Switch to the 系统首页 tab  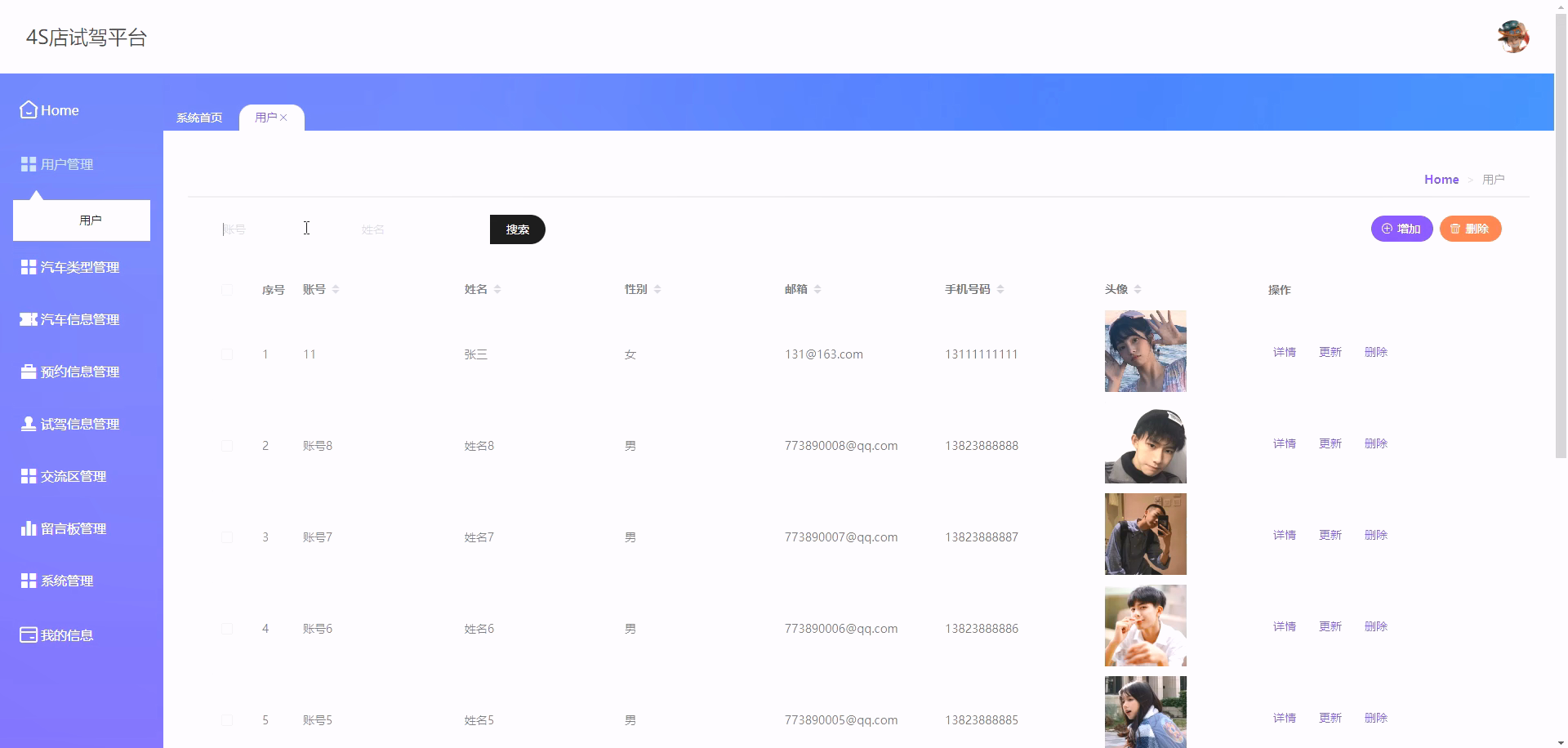click(x=198, y=118)
